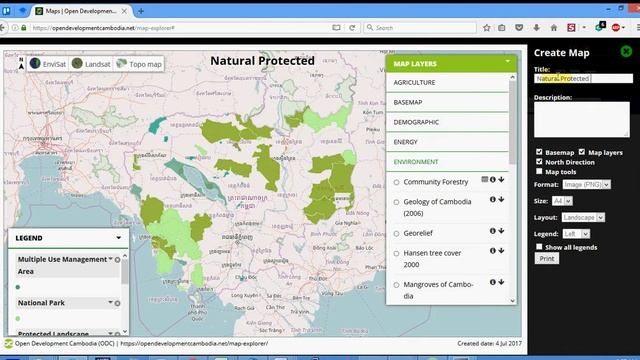This screenshot has height=360, width=640.
Task: Toggle the Basemap checkbox
Action: click(x=539, y=152)
